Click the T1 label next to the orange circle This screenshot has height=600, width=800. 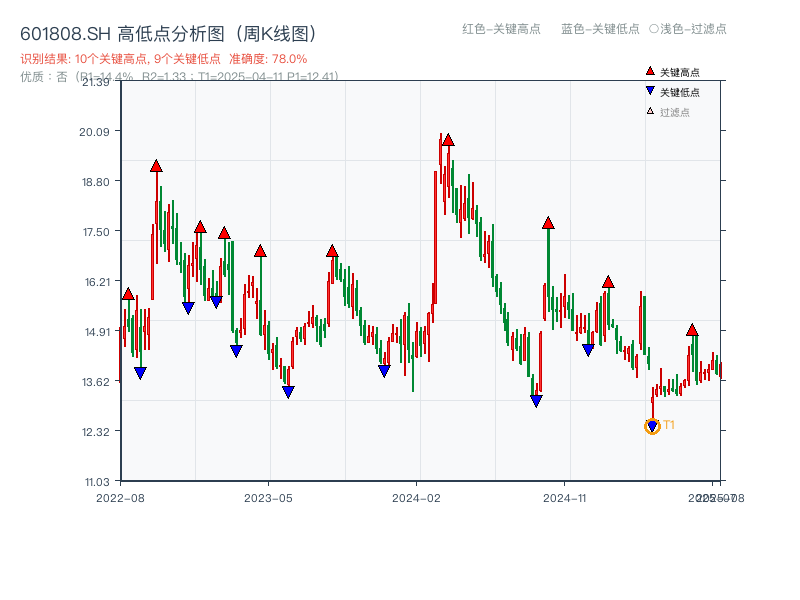(669, 426)
